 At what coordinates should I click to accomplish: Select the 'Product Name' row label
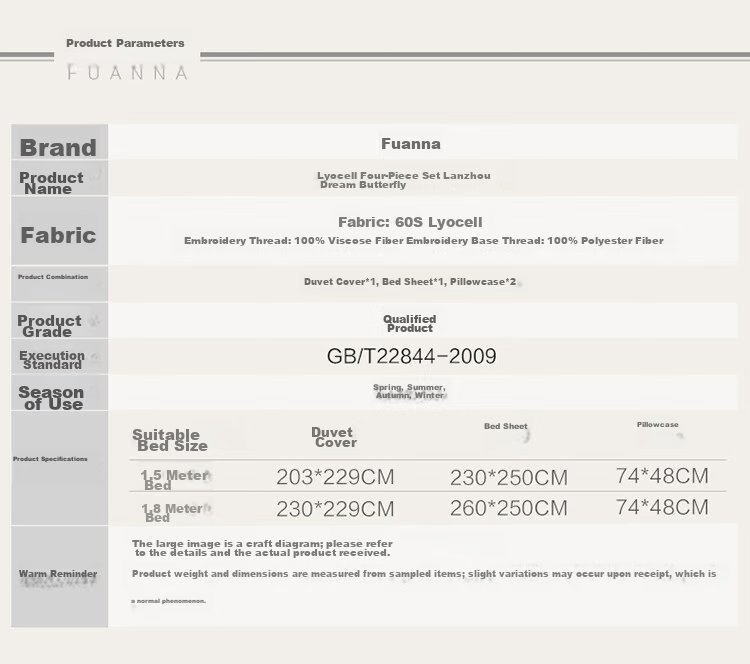pyautogui.click(x=51, y=183)
